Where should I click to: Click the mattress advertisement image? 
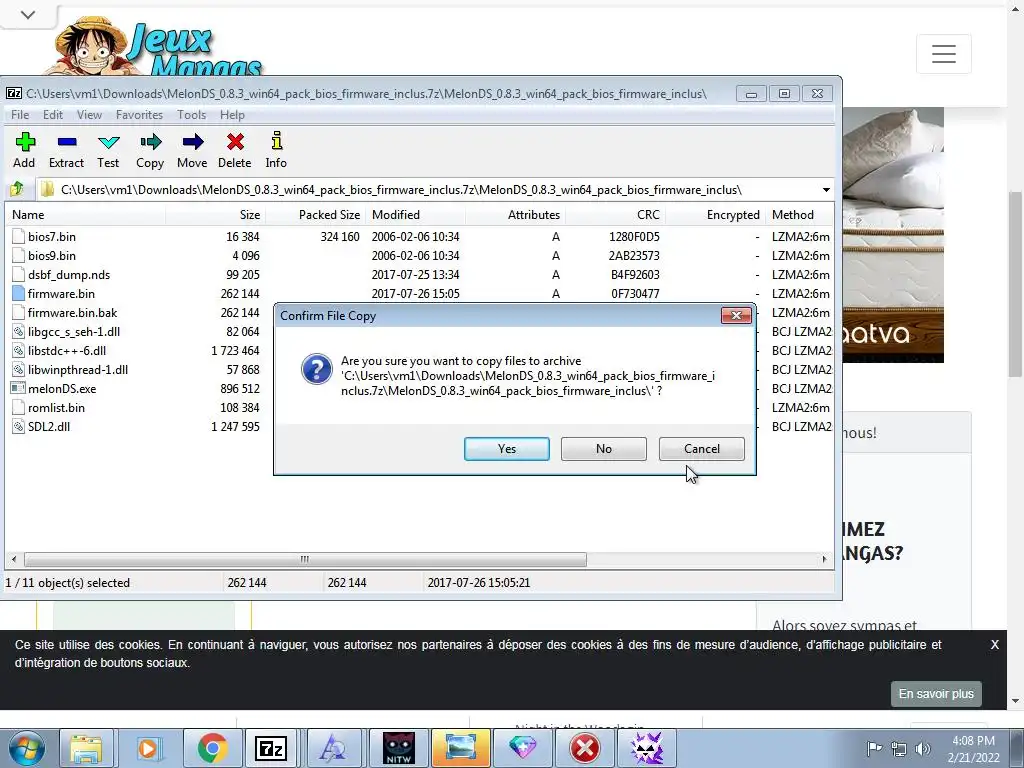pyautogui.click(x=893, y=235)
